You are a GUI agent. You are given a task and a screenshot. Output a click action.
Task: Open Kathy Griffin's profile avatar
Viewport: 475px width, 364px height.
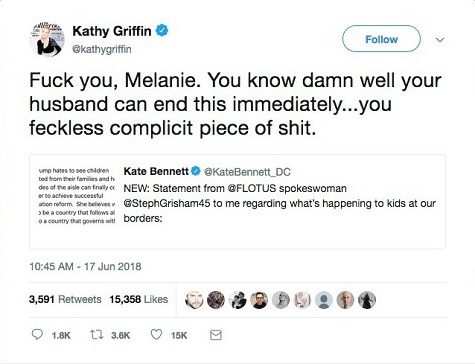[47, 39]
